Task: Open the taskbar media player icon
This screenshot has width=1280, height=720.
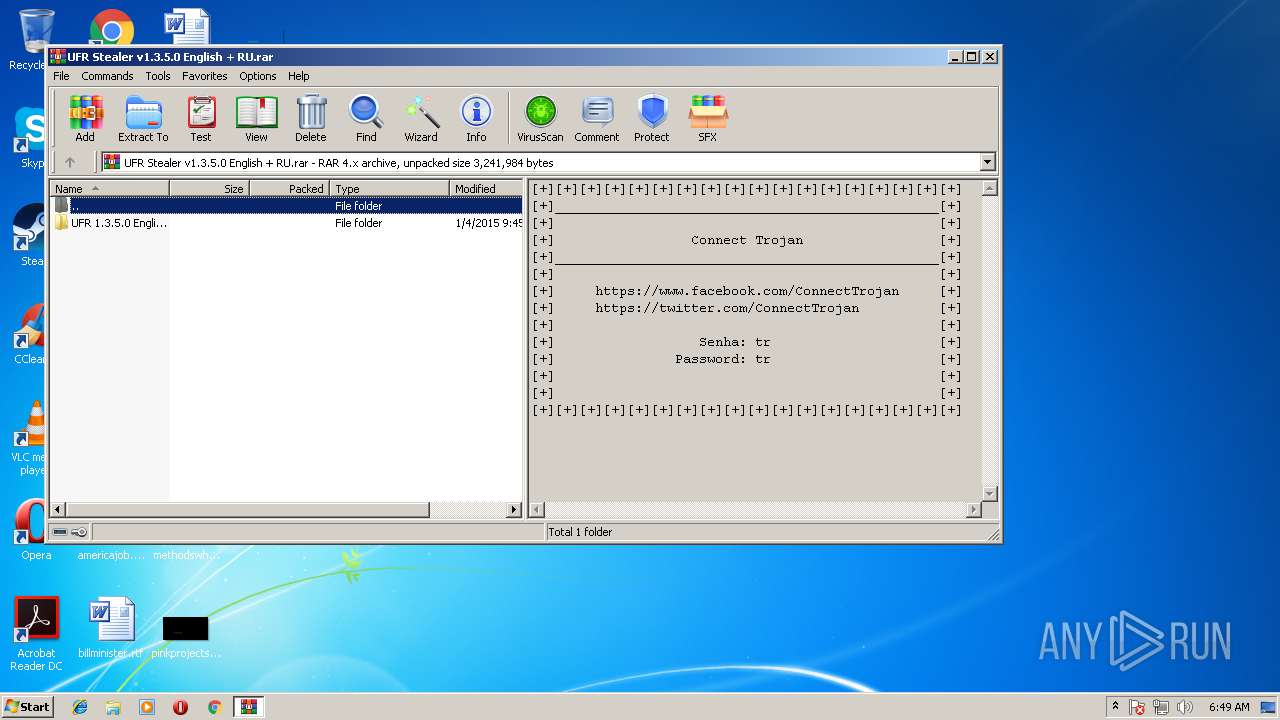Action: click(x=147, y=707)
